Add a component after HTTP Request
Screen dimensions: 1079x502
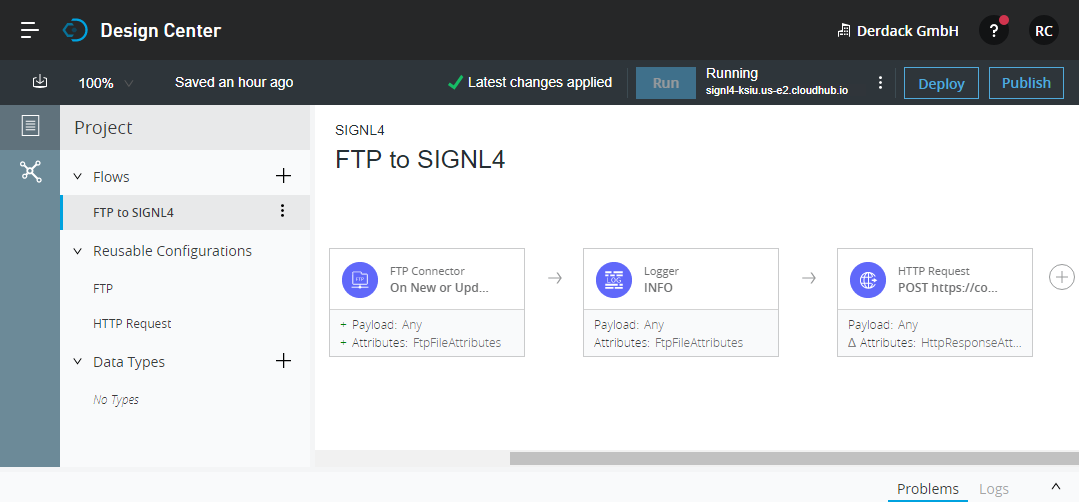point(1062,277)
